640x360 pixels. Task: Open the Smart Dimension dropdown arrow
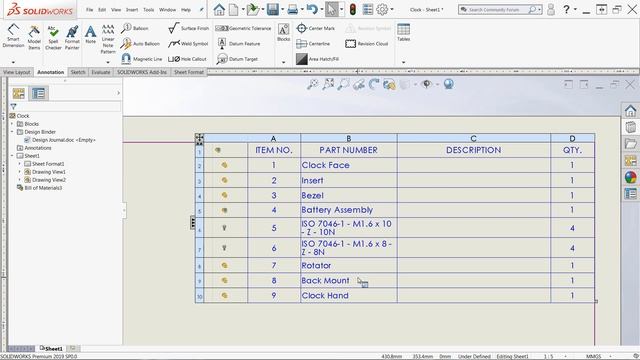pyautogui.click(x=13, y=62)
